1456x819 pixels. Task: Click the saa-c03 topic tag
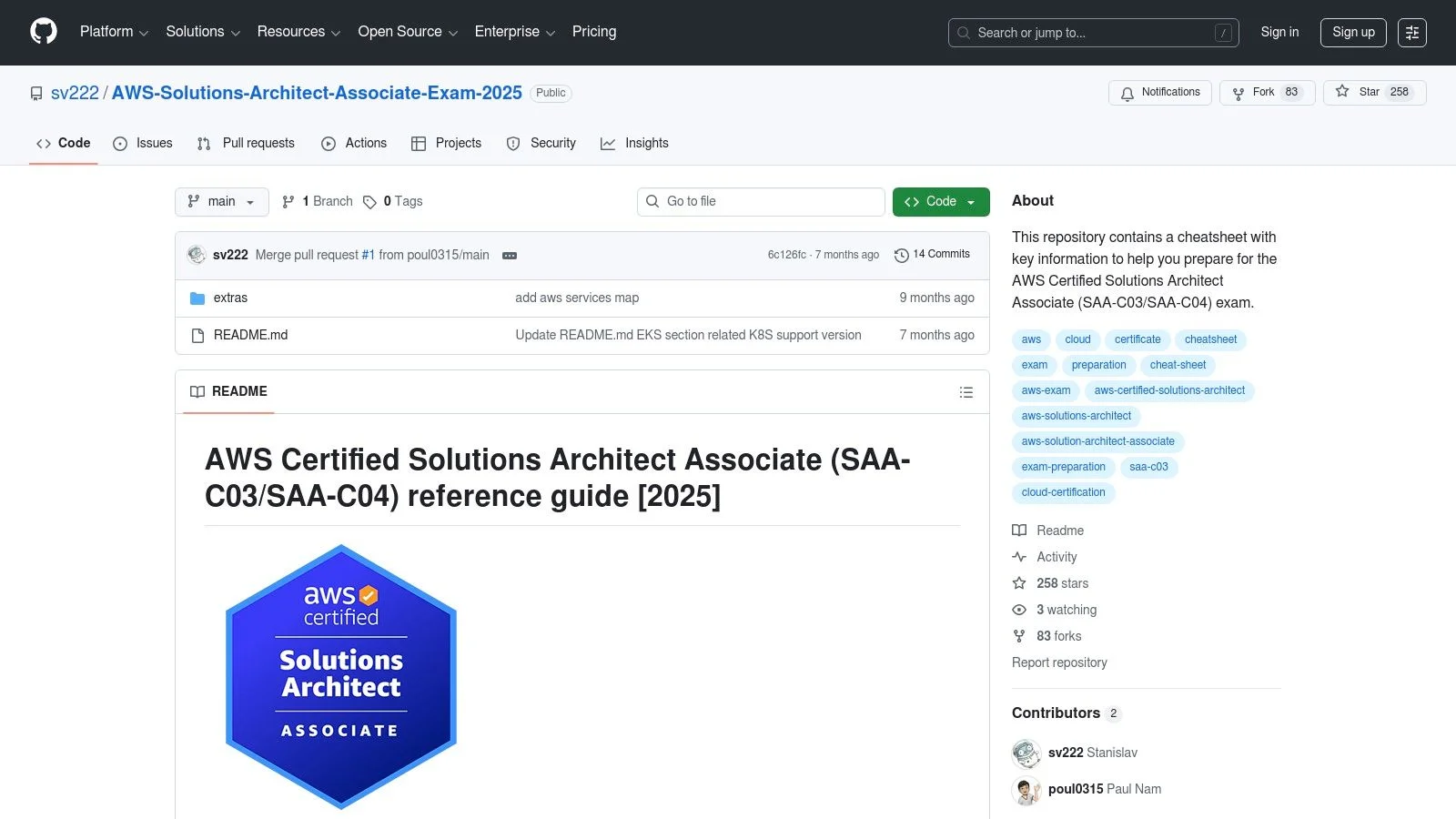click(x=1148, y=468)
